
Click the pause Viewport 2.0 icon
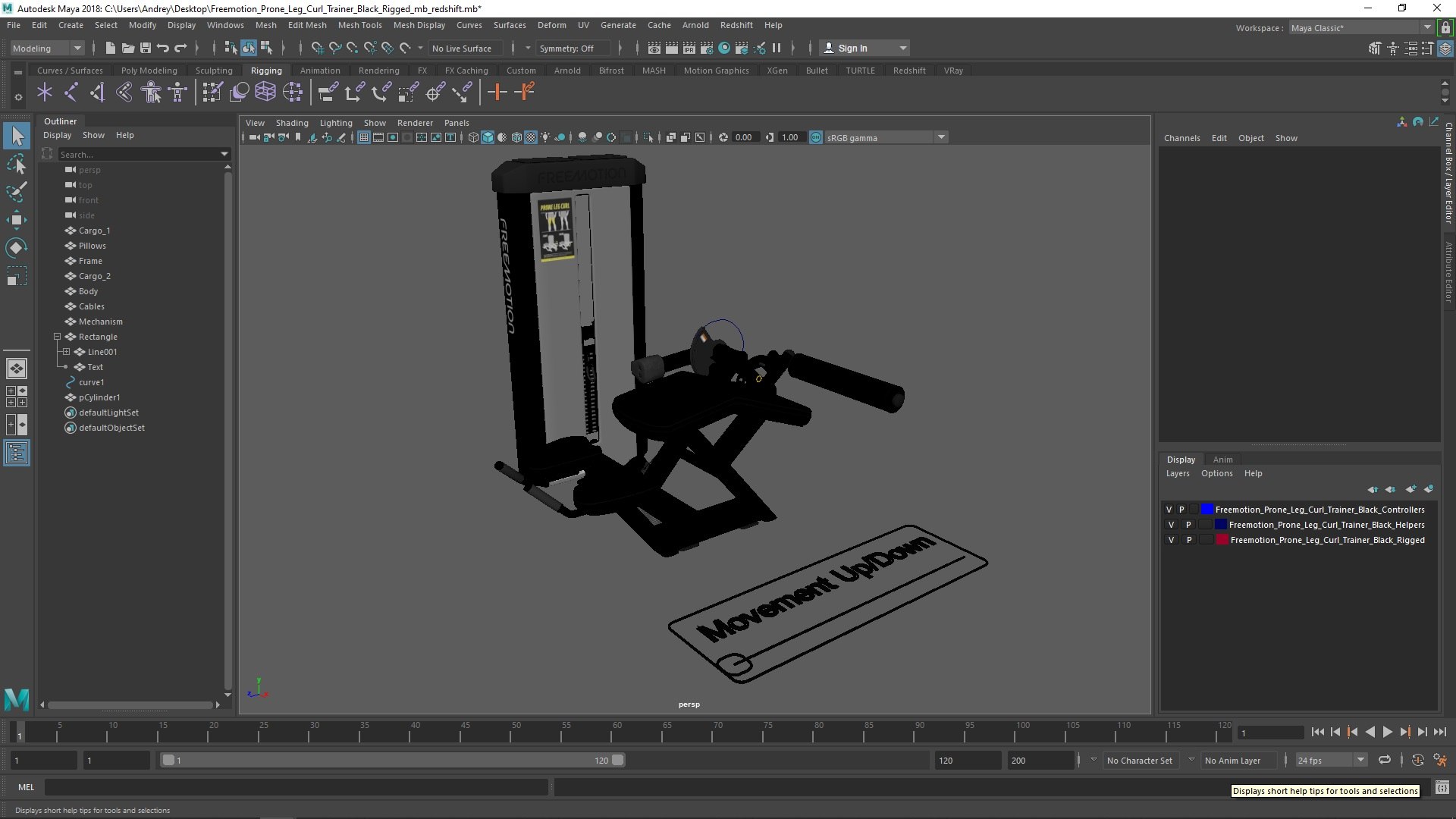(x=777, y=48)
